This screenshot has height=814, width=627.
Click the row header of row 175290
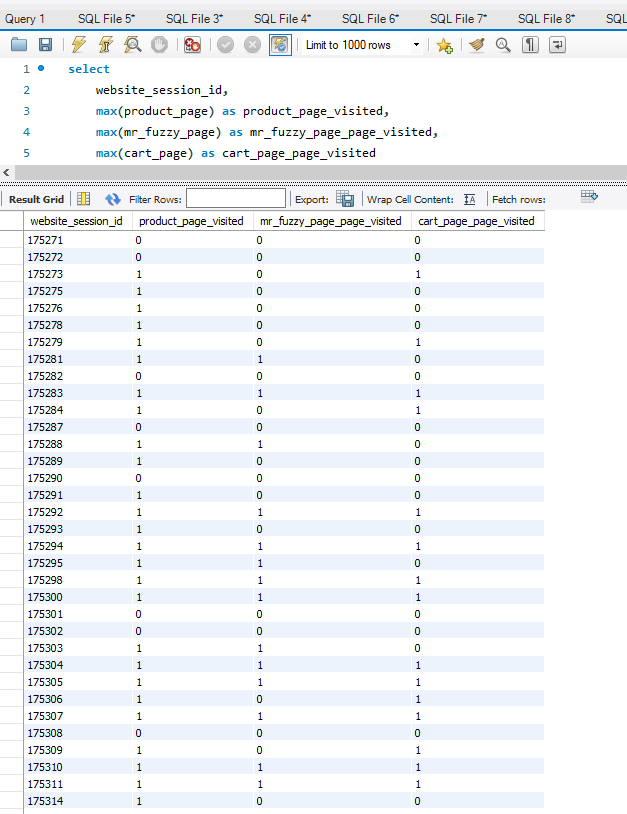[11, 478]
